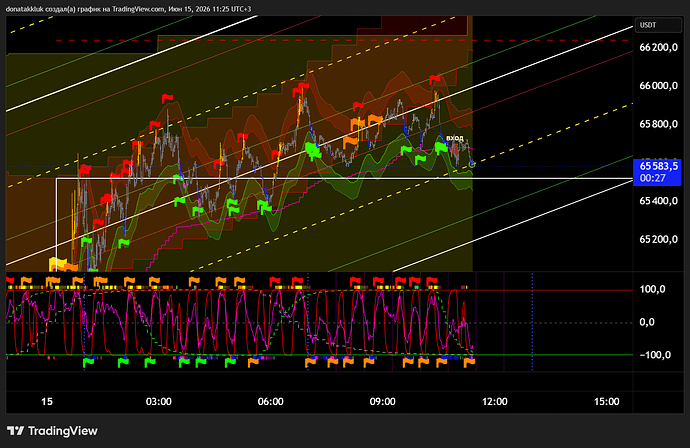The width and height of the screenshot is (690, 448).
Task: Click the -100,0 oscillator scale label
Action: coord(655,355)
